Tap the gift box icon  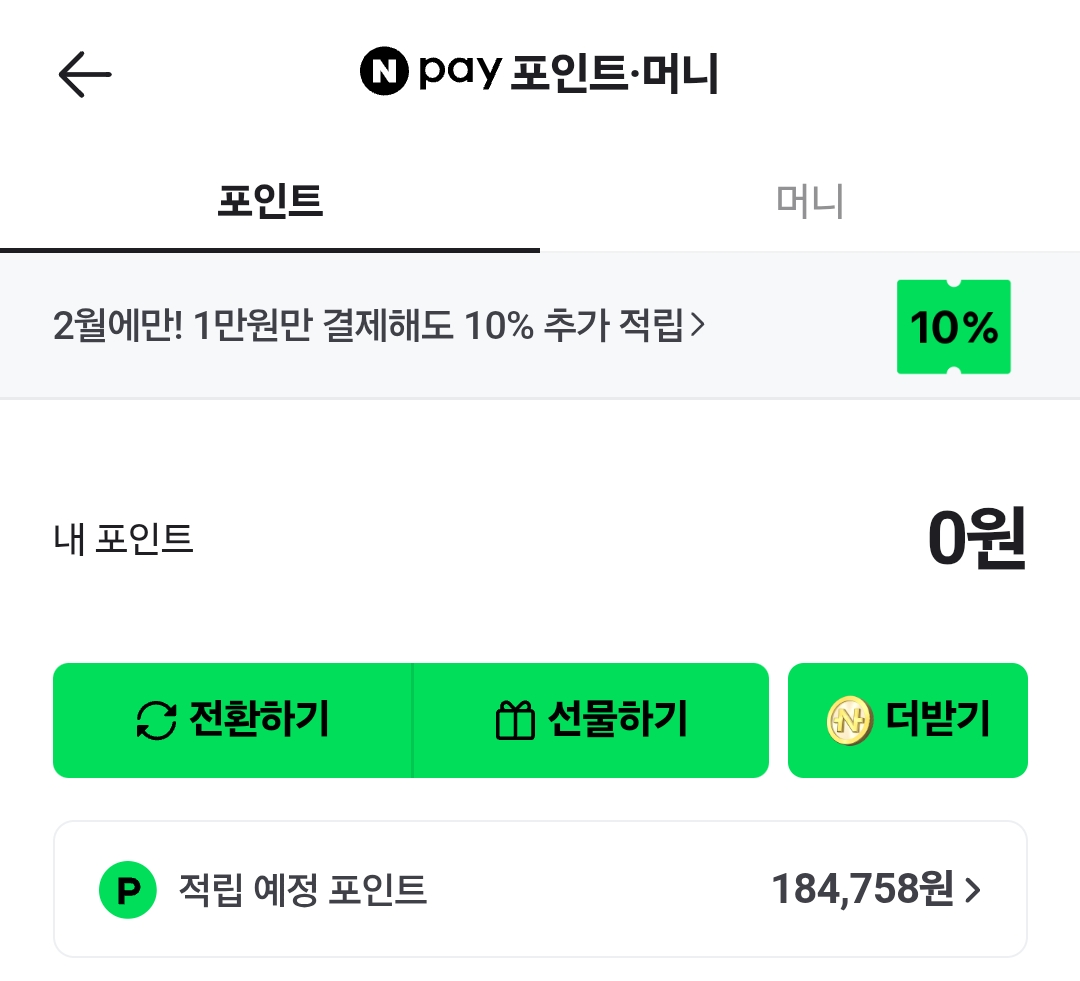(516, 720)
